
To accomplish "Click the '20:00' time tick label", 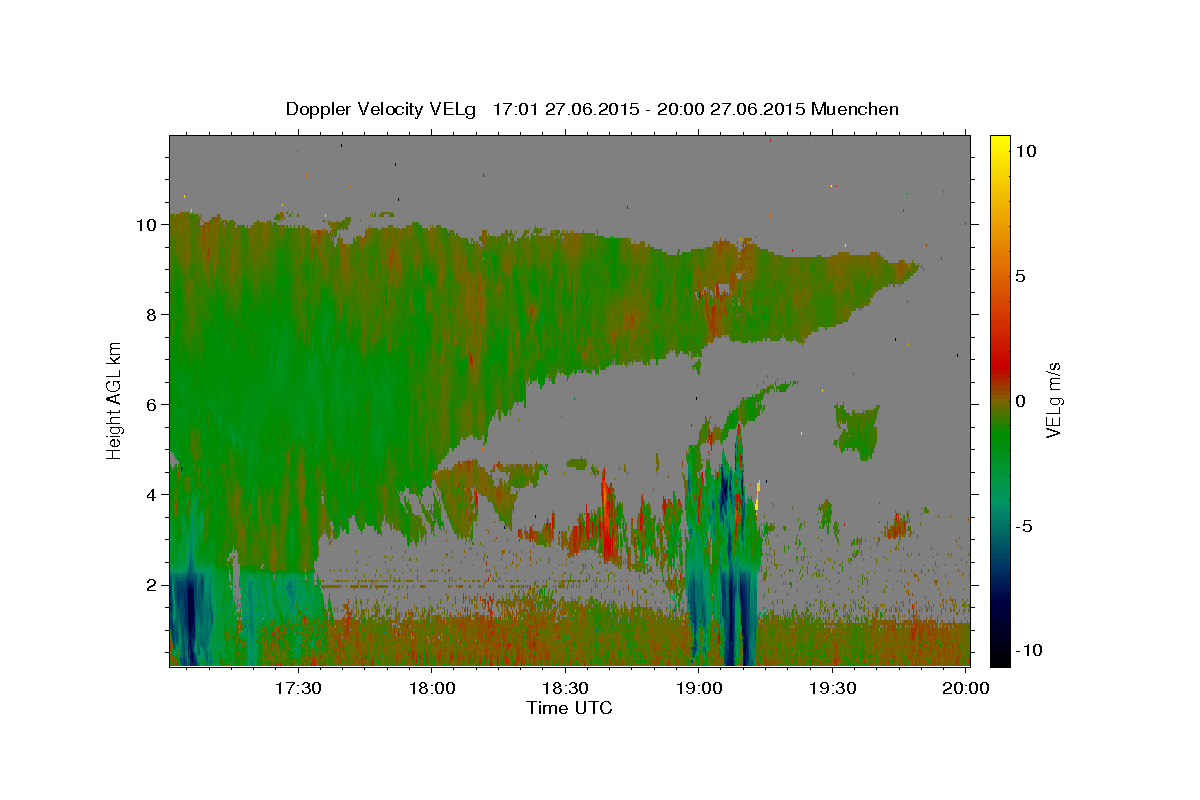I will pyautogui.click(x=967, y=688).
